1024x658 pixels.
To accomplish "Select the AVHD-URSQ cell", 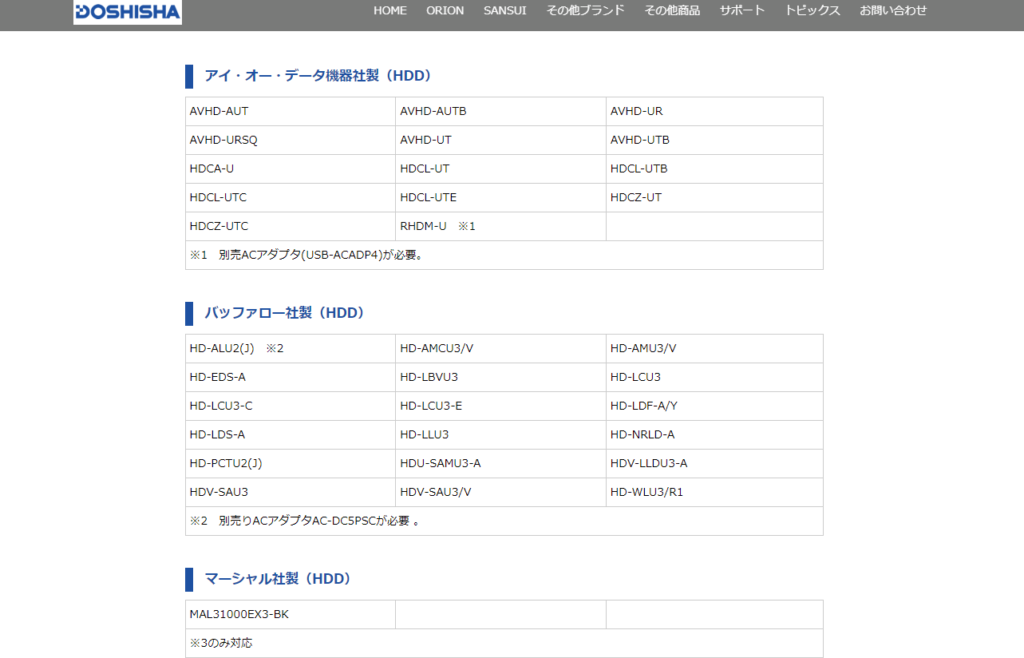I will [x=290, y=140].
